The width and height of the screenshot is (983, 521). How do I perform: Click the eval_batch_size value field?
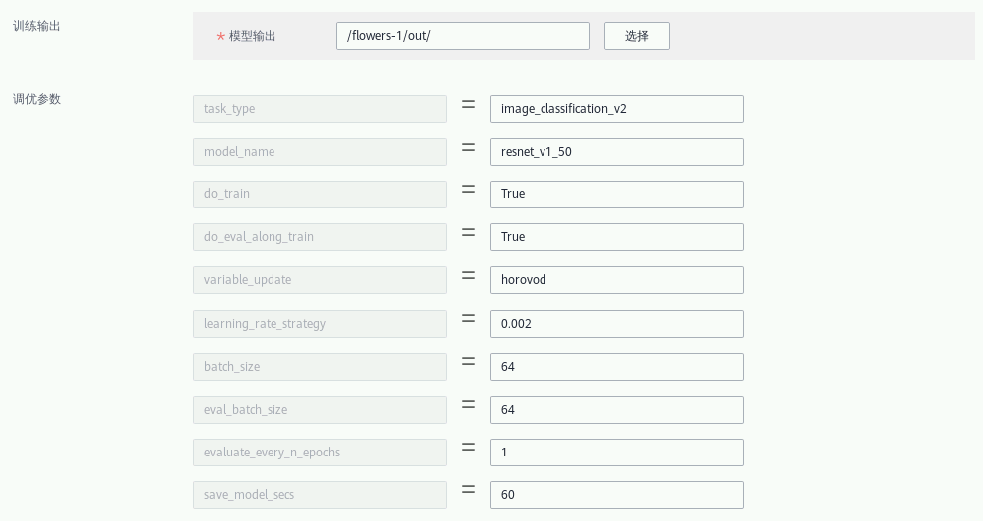[616, 410]
